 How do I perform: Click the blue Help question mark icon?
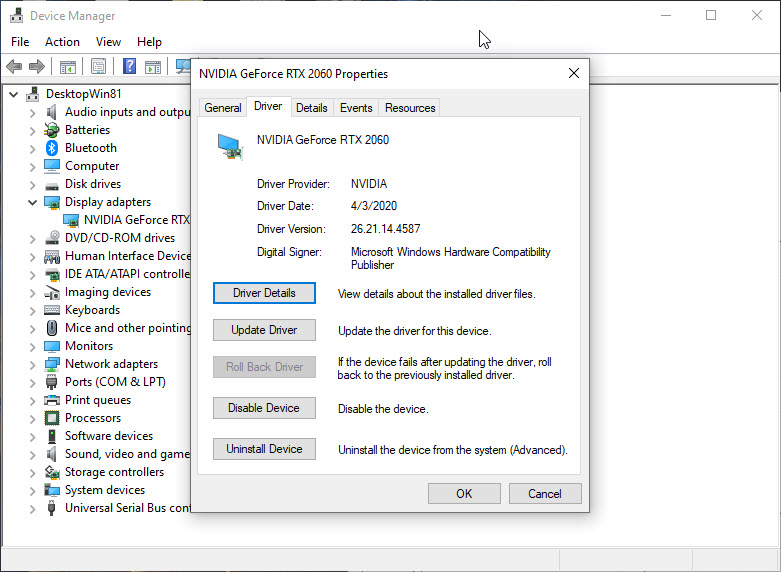[x=130, y=66]
